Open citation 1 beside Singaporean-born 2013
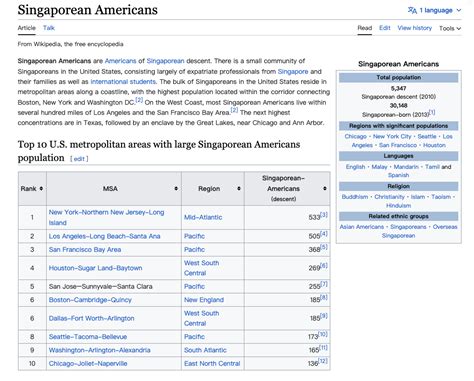This screenshot has width=474, height=381. point(432,112)
